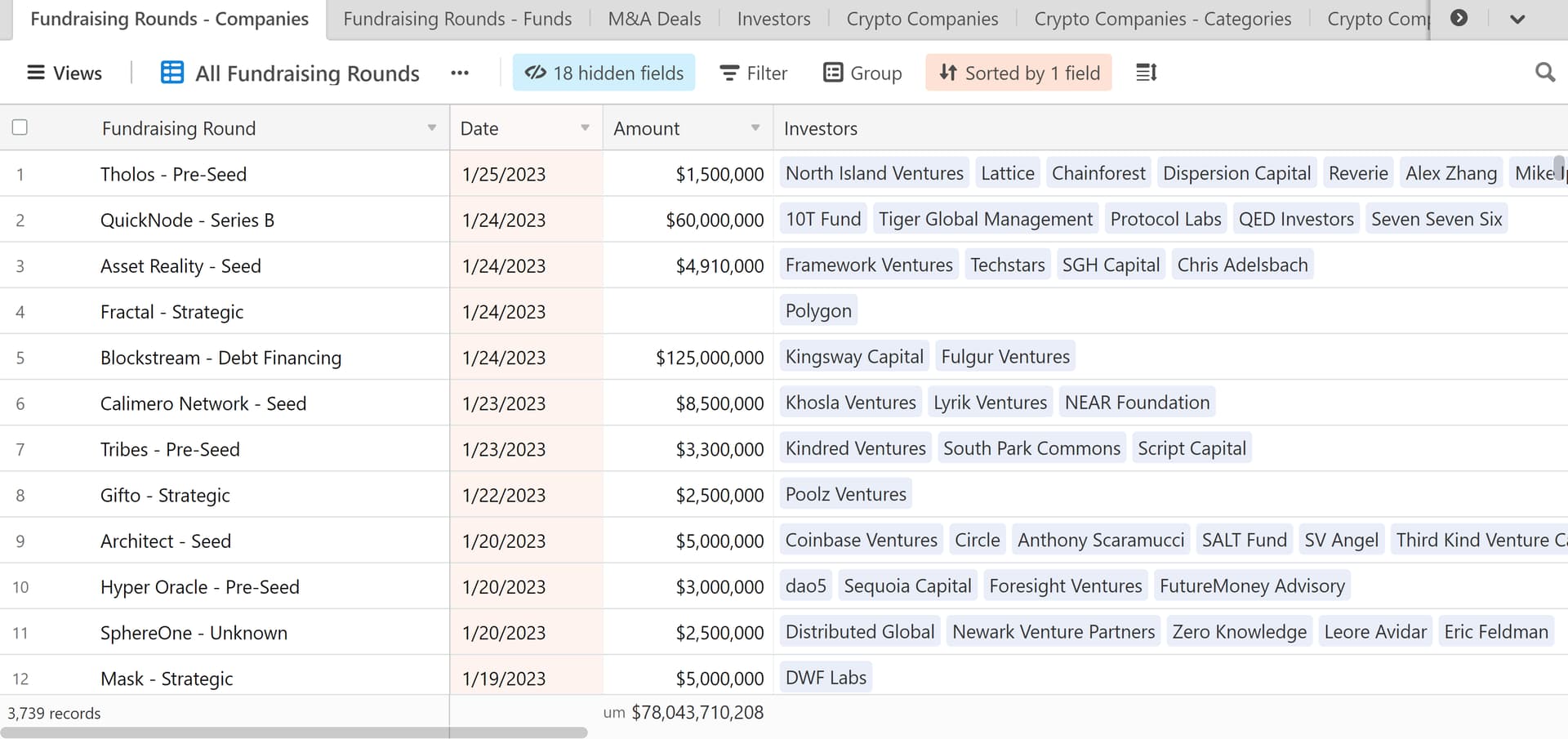Tick the select all rows checkbox
The image size is (1568, 739).
pos(20,127)
